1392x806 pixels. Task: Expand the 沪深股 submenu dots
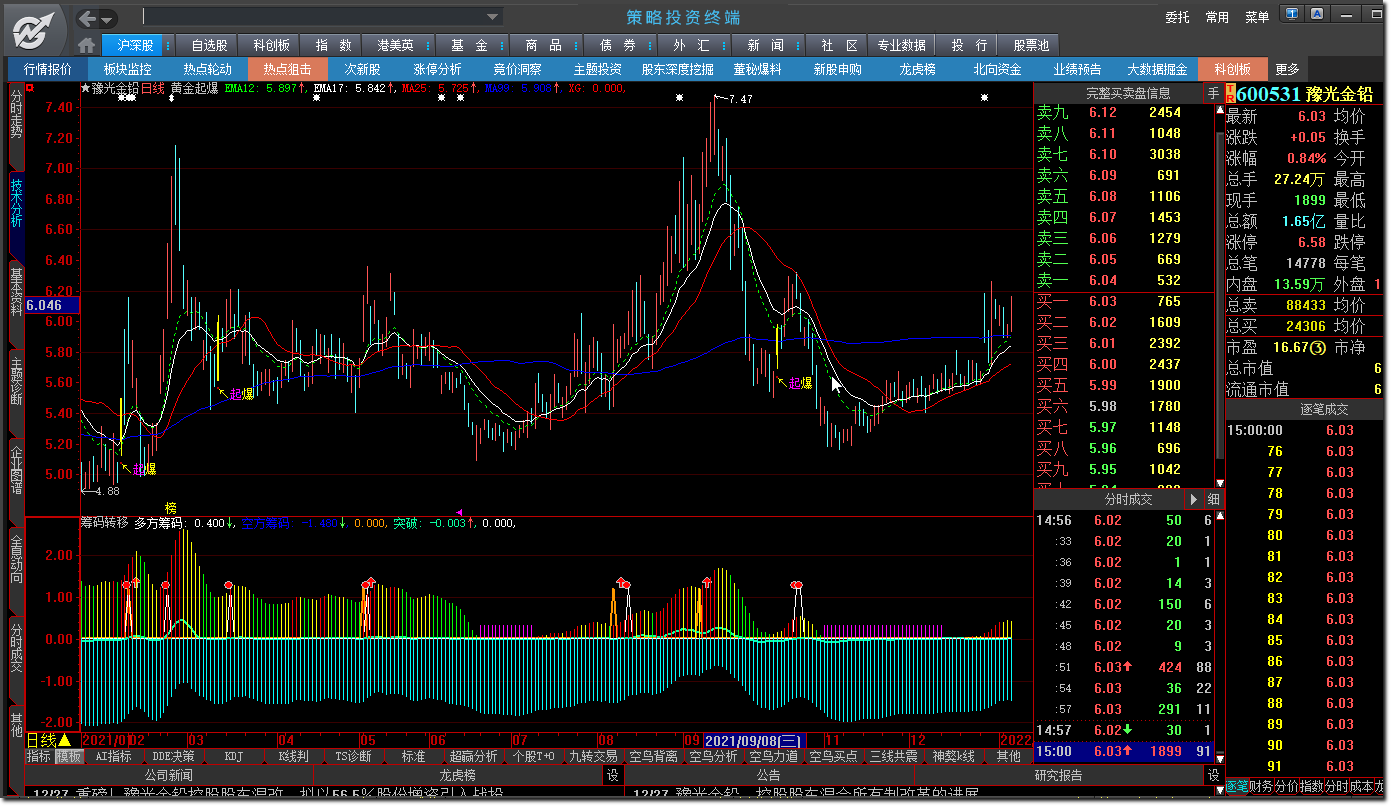tap(168, 45)
